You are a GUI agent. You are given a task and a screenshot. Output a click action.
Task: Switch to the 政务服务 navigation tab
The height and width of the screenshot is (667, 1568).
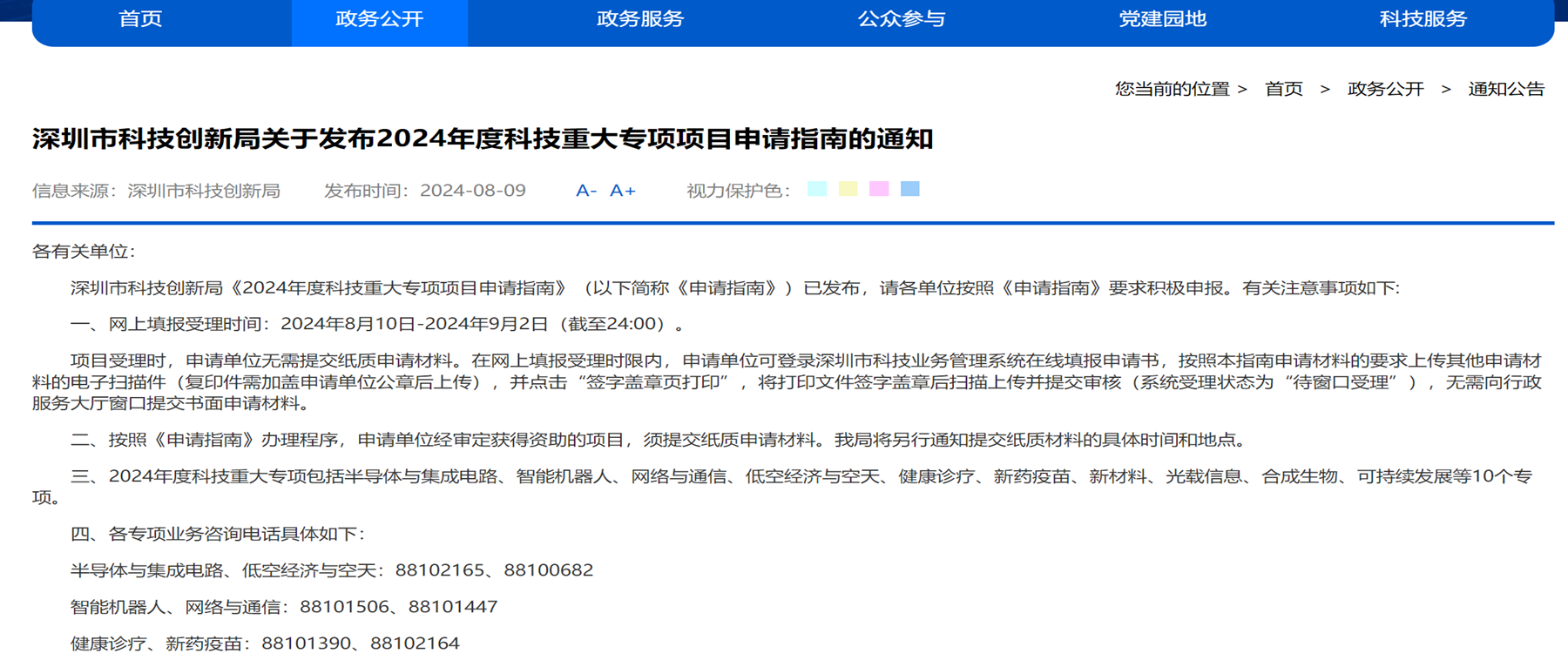[640, 19]
